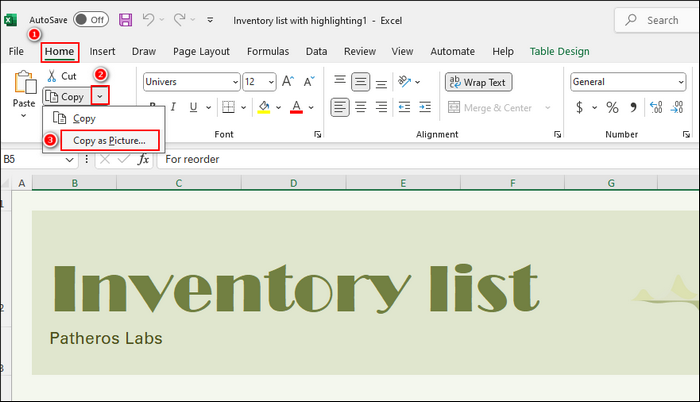
Task: Decrease decimal places icon
Action: pos(677,107)
